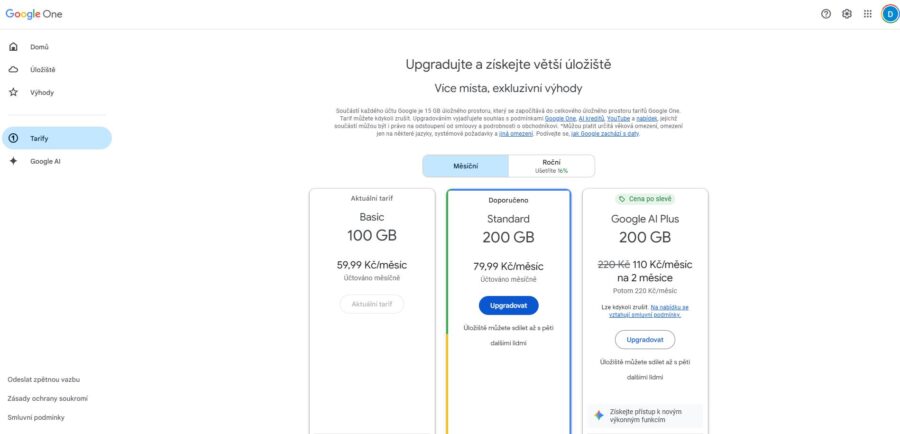
Task: Click the Basic 100 GB plan card title
Action: [371, 218]
